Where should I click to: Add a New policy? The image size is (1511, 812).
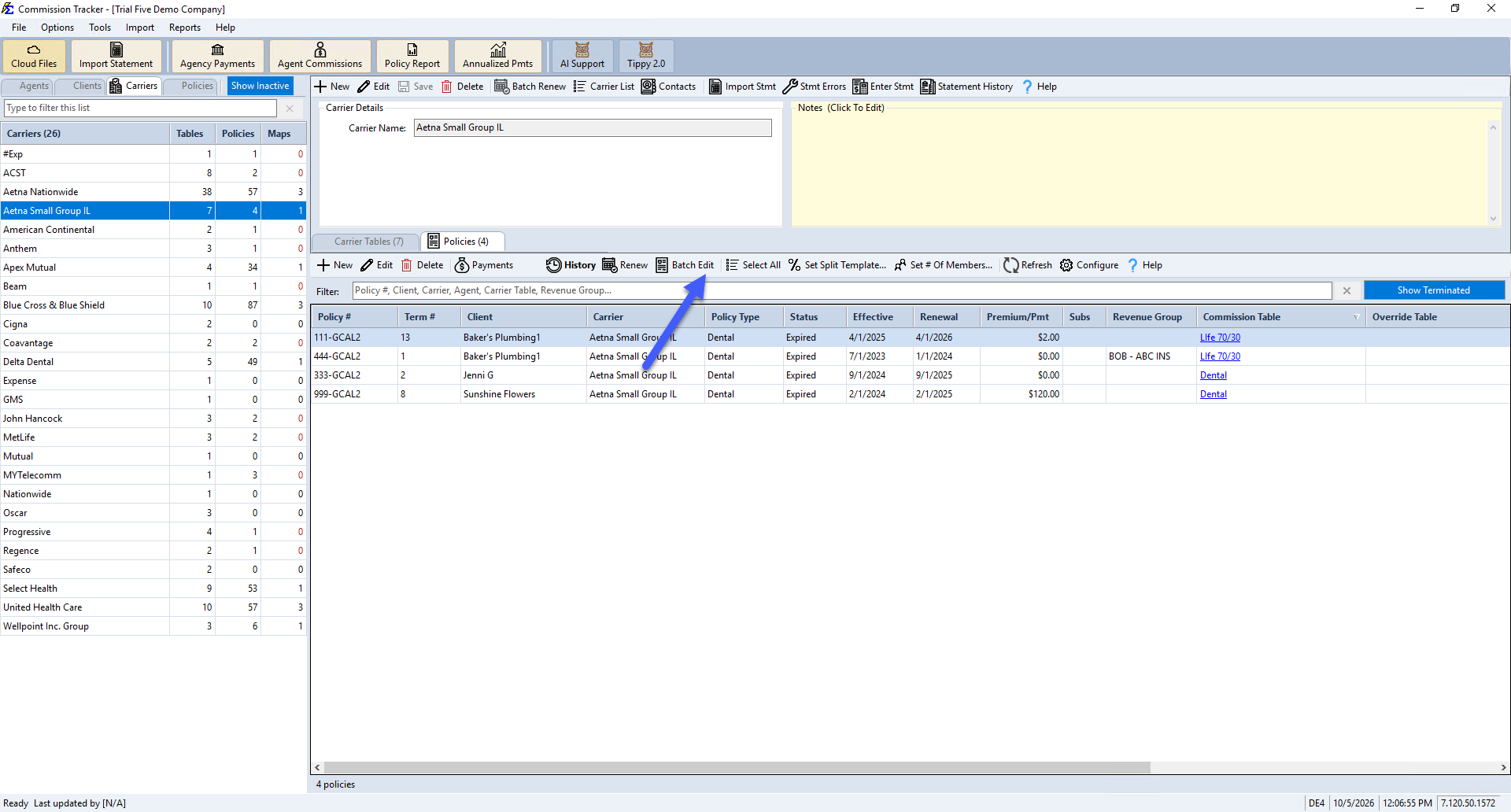[335, 265]
